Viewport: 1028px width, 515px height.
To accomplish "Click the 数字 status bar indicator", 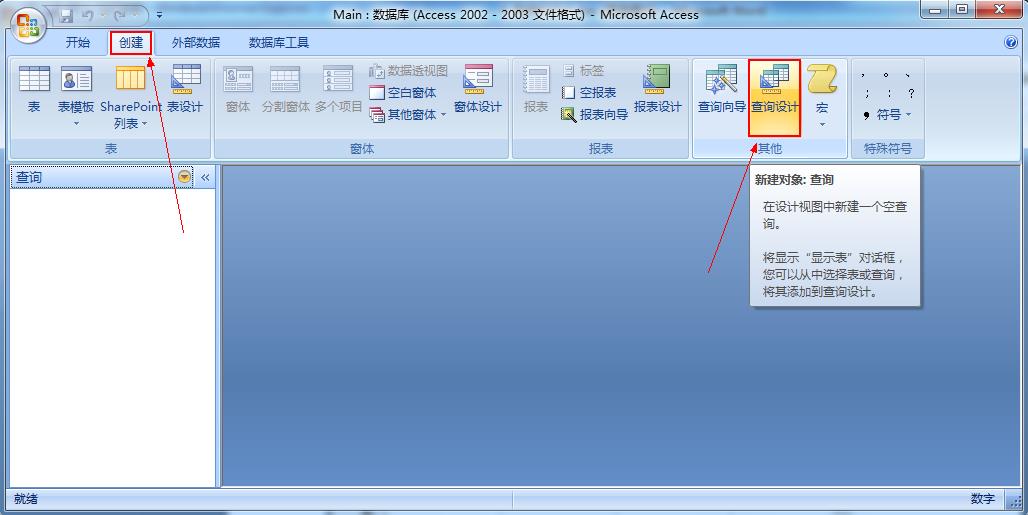I will click(983, 499).
